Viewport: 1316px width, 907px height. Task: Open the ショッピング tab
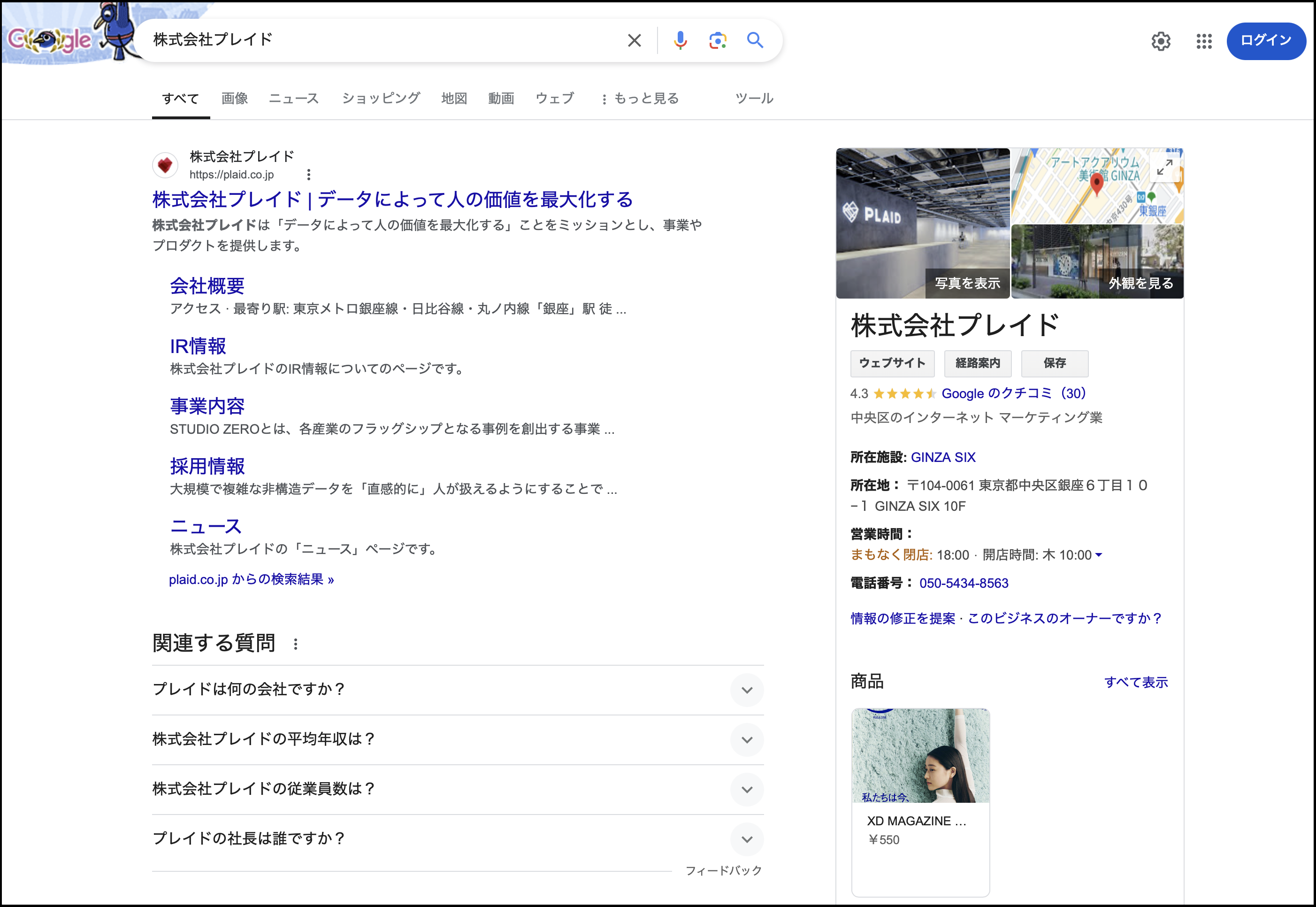[381, 99]
